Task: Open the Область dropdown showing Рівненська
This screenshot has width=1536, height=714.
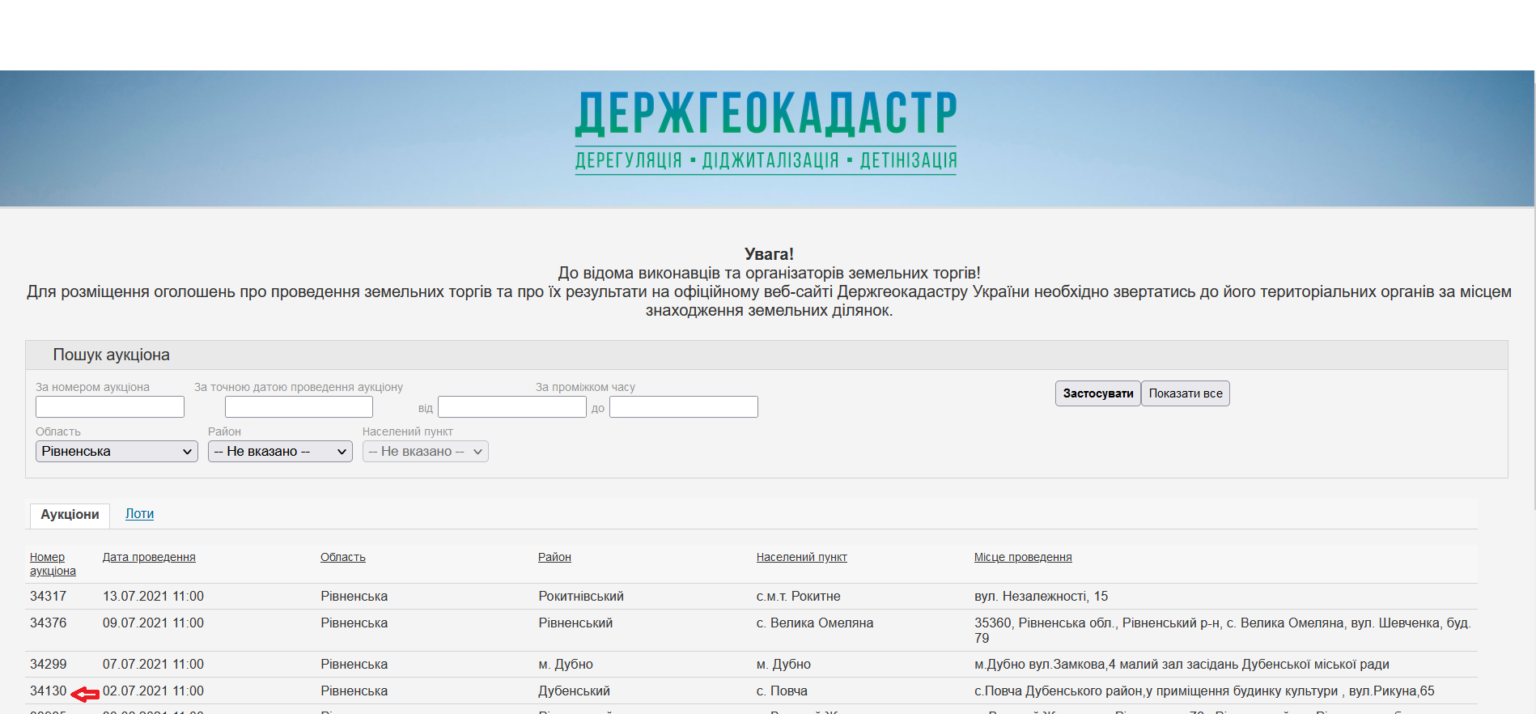Action: click(117, 452)
